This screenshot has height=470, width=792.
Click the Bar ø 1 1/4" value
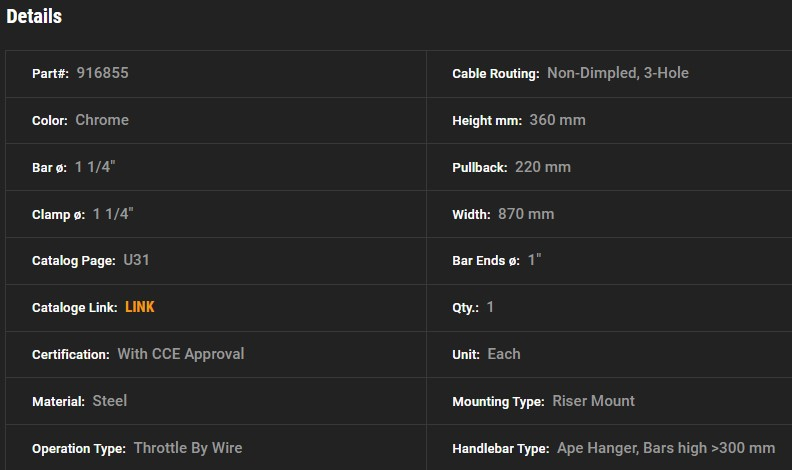(95, 167)
